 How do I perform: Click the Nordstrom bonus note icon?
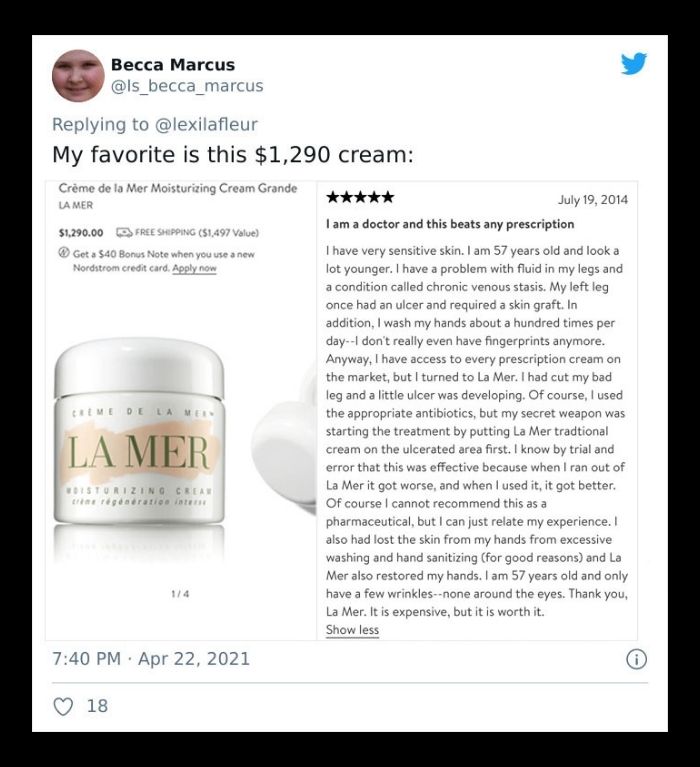(x=64, y=253)
